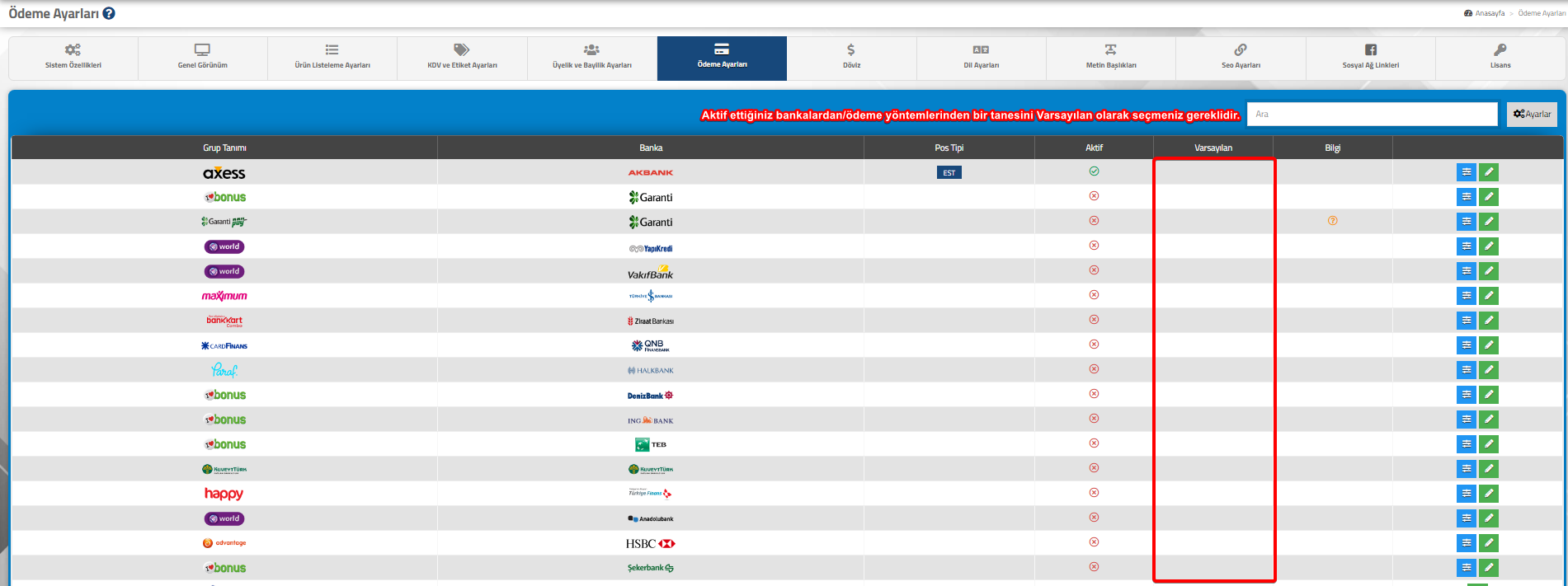
Task: Click pencil icon in the DenizBank row
Action: click(1489, 395)
